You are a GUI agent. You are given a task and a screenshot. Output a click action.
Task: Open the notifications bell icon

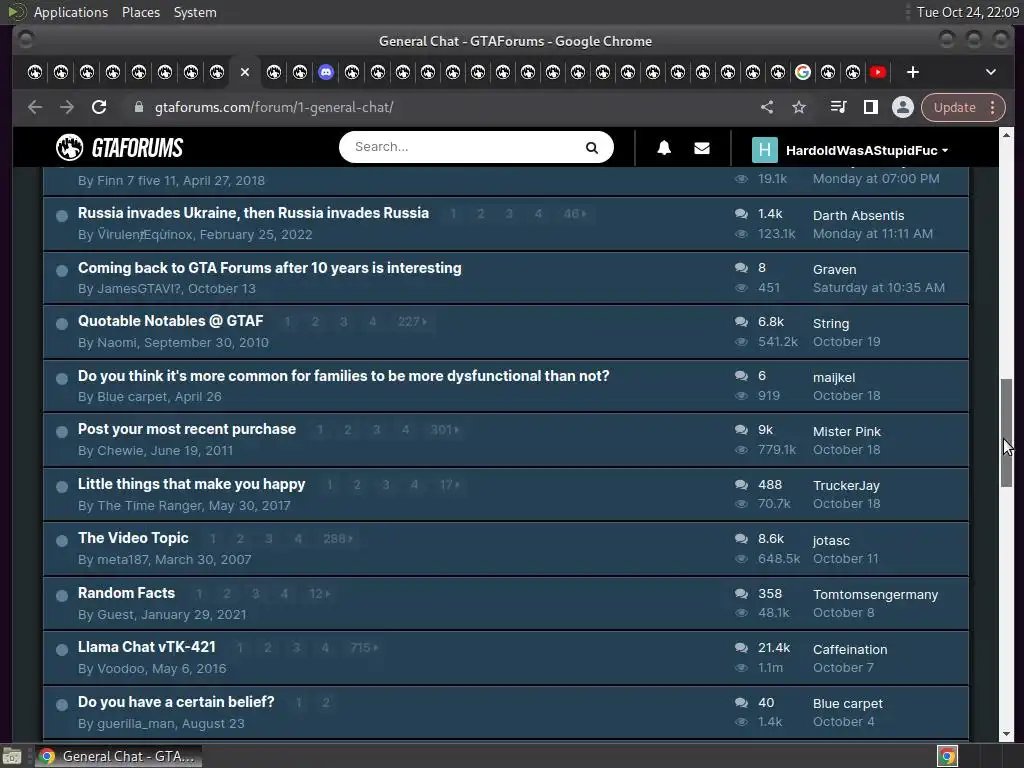664,148
